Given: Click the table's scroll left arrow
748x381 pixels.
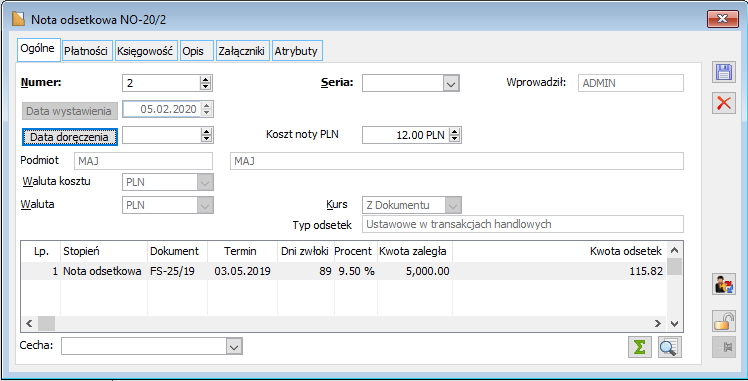Looking at the screenshot, I should tap(29, 323).
